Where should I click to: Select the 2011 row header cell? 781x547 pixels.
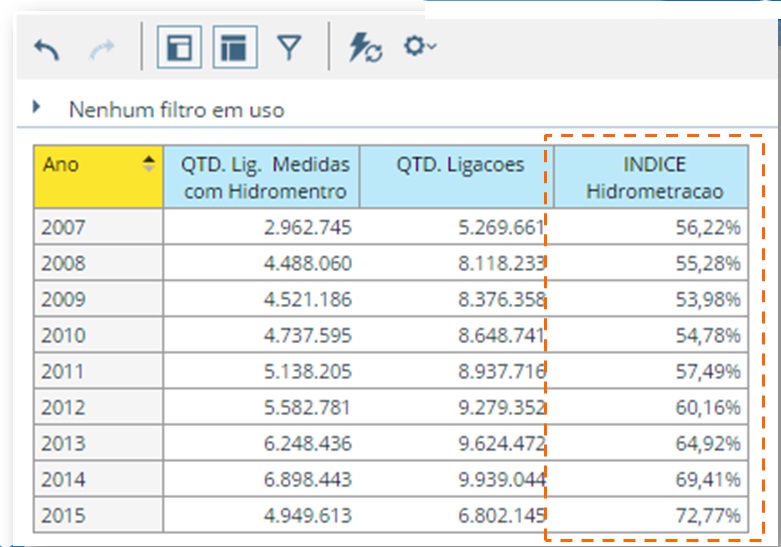(98, 371)
